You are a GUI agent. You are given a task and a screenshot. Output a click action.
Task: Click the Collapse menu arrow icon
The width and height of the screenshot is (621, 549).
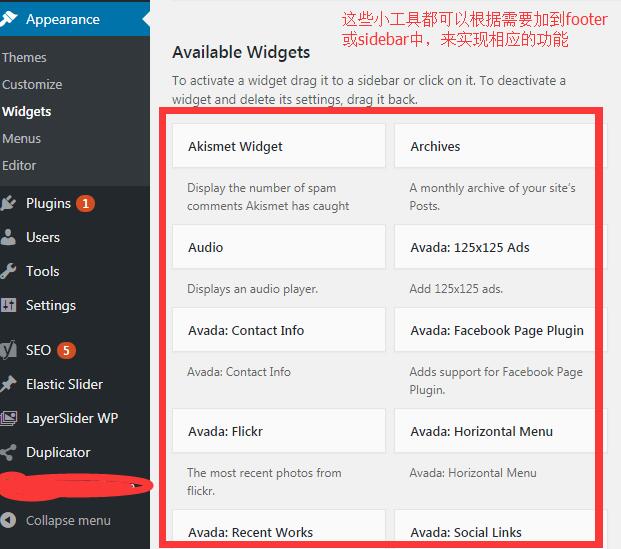8,520
